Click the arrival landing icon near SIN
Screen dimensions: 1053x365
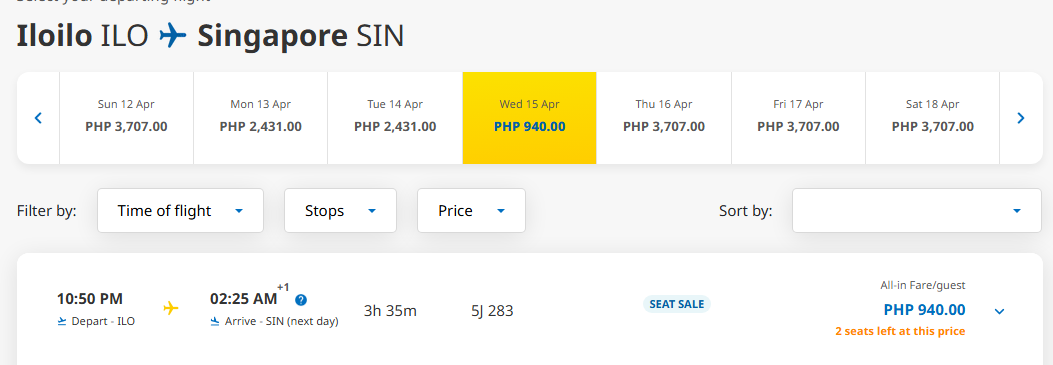point(215,321)
